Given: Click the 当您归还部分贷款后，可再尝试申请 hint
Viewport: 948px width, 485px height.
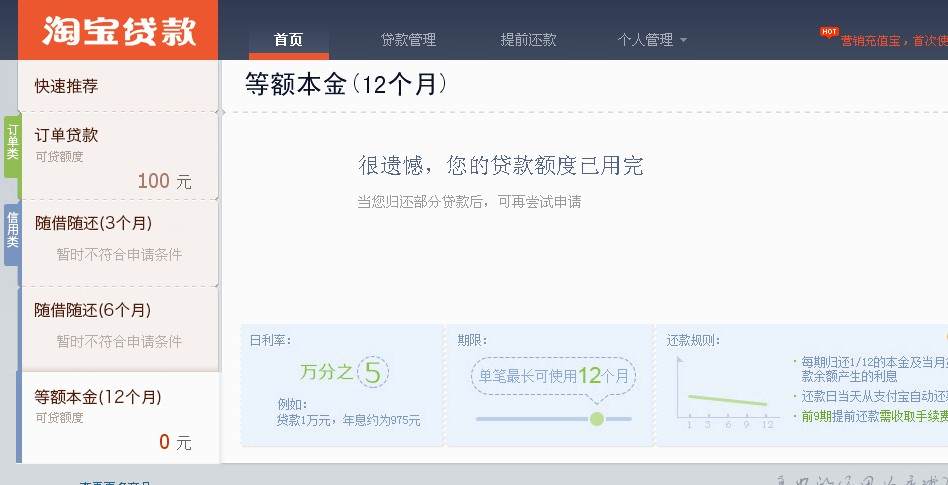Looking at the screenshot, I should (469, 202).
